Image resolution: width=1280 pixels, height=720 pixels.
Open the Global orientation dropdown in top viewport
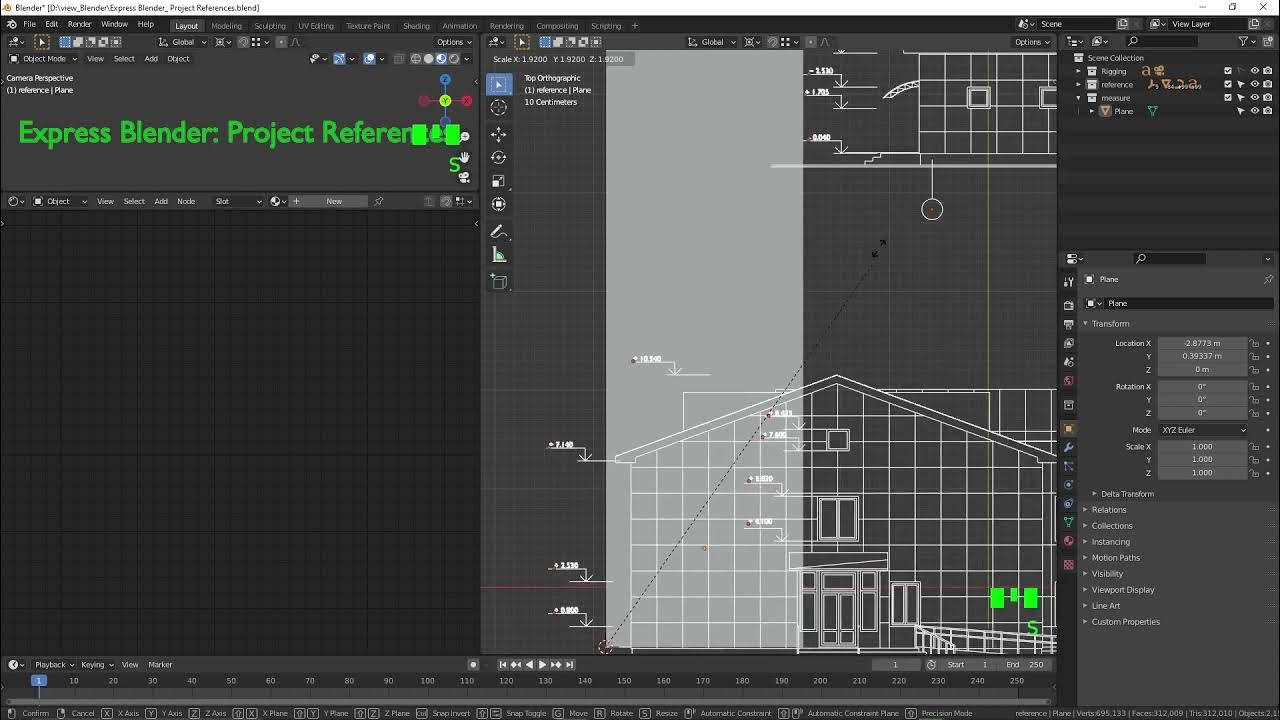(x=713, y=42)
